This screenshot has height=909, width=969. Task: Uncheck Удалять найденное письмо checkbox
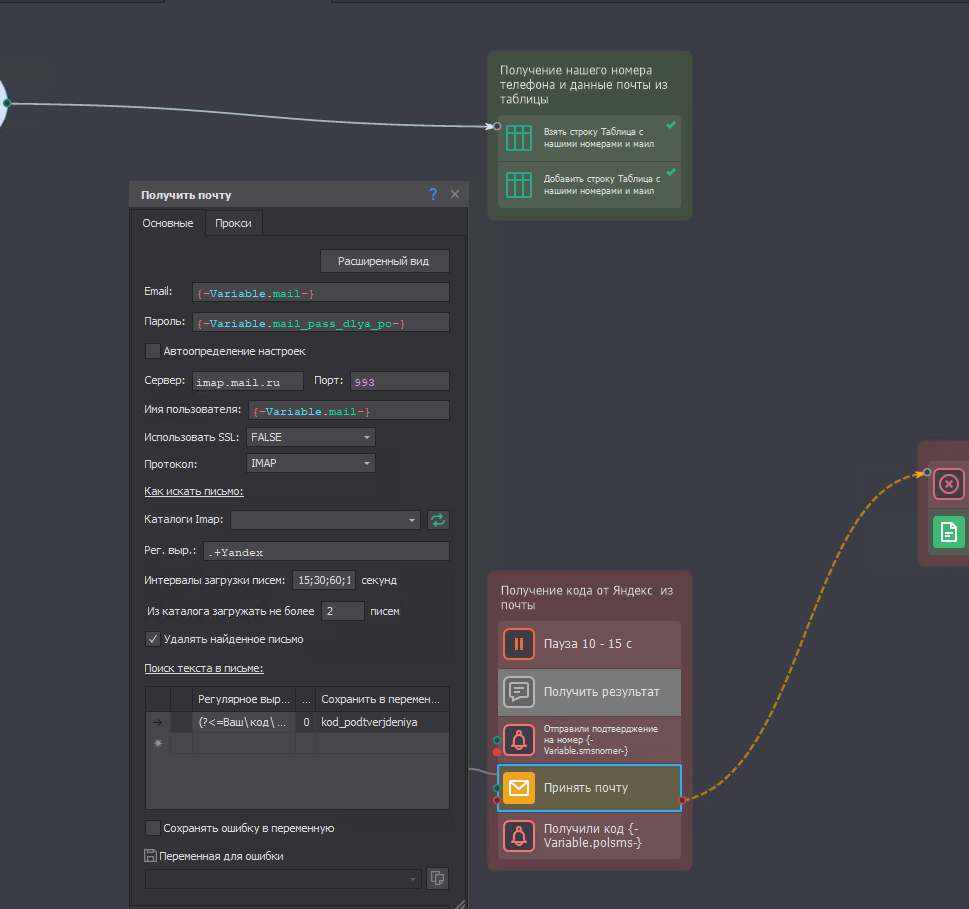pyautogui.click(x=153, y=639)
